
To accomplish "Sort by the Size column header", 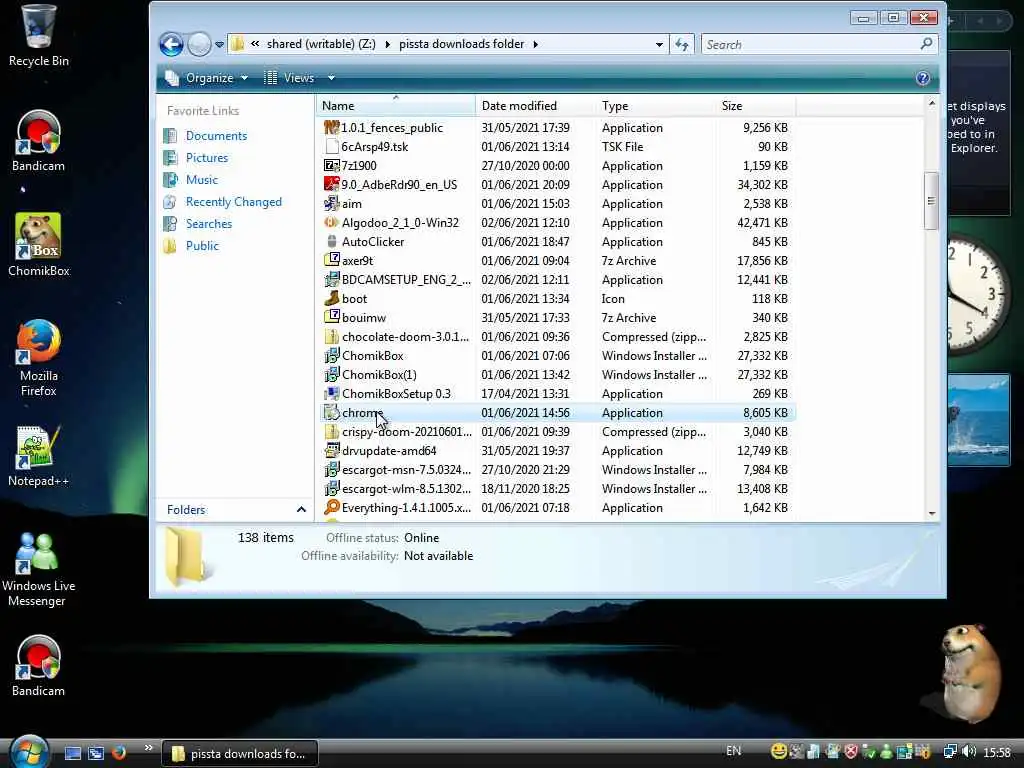I will point(756,106).
